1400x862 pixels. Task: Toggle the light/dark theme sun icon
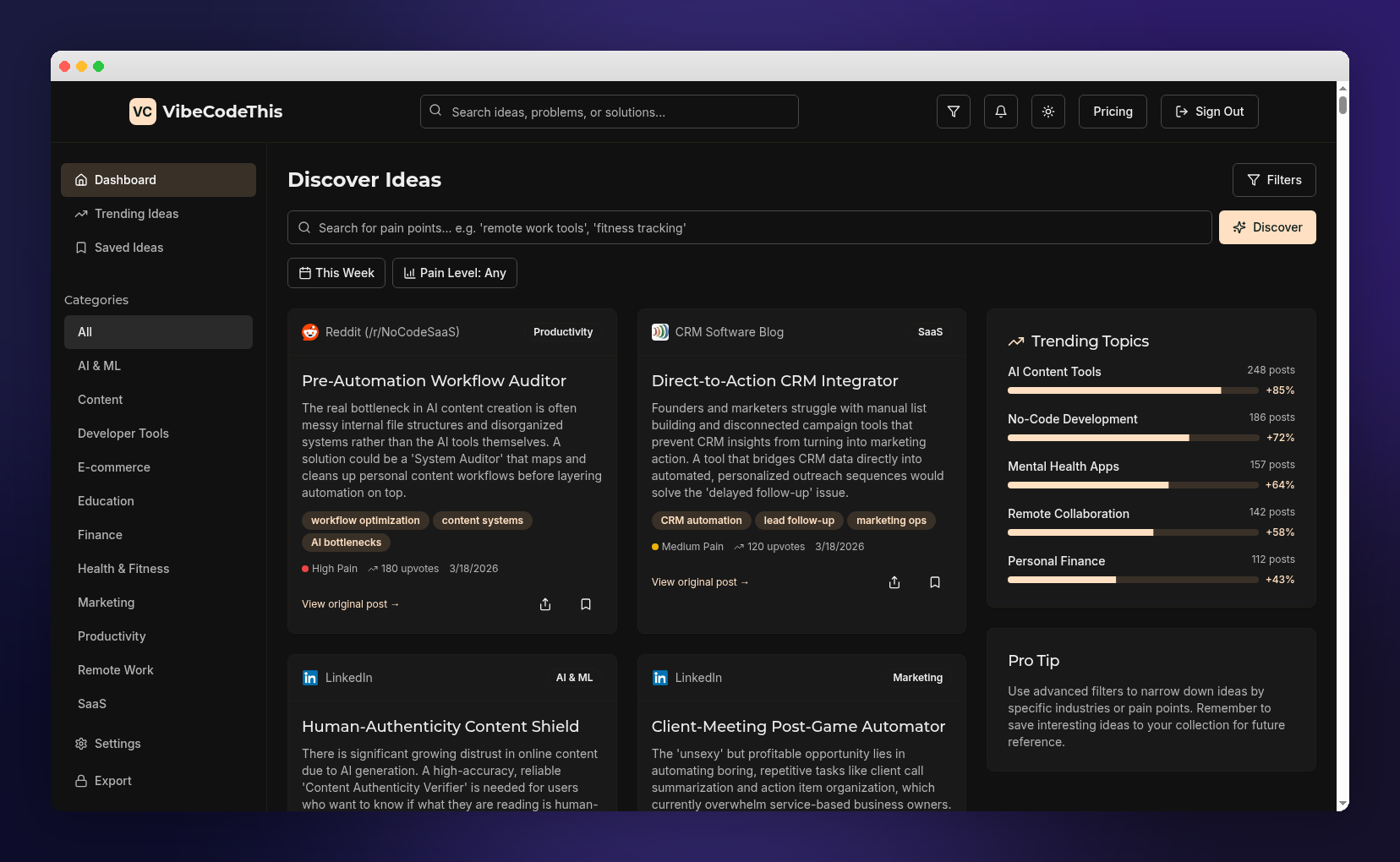[1048, 112]
